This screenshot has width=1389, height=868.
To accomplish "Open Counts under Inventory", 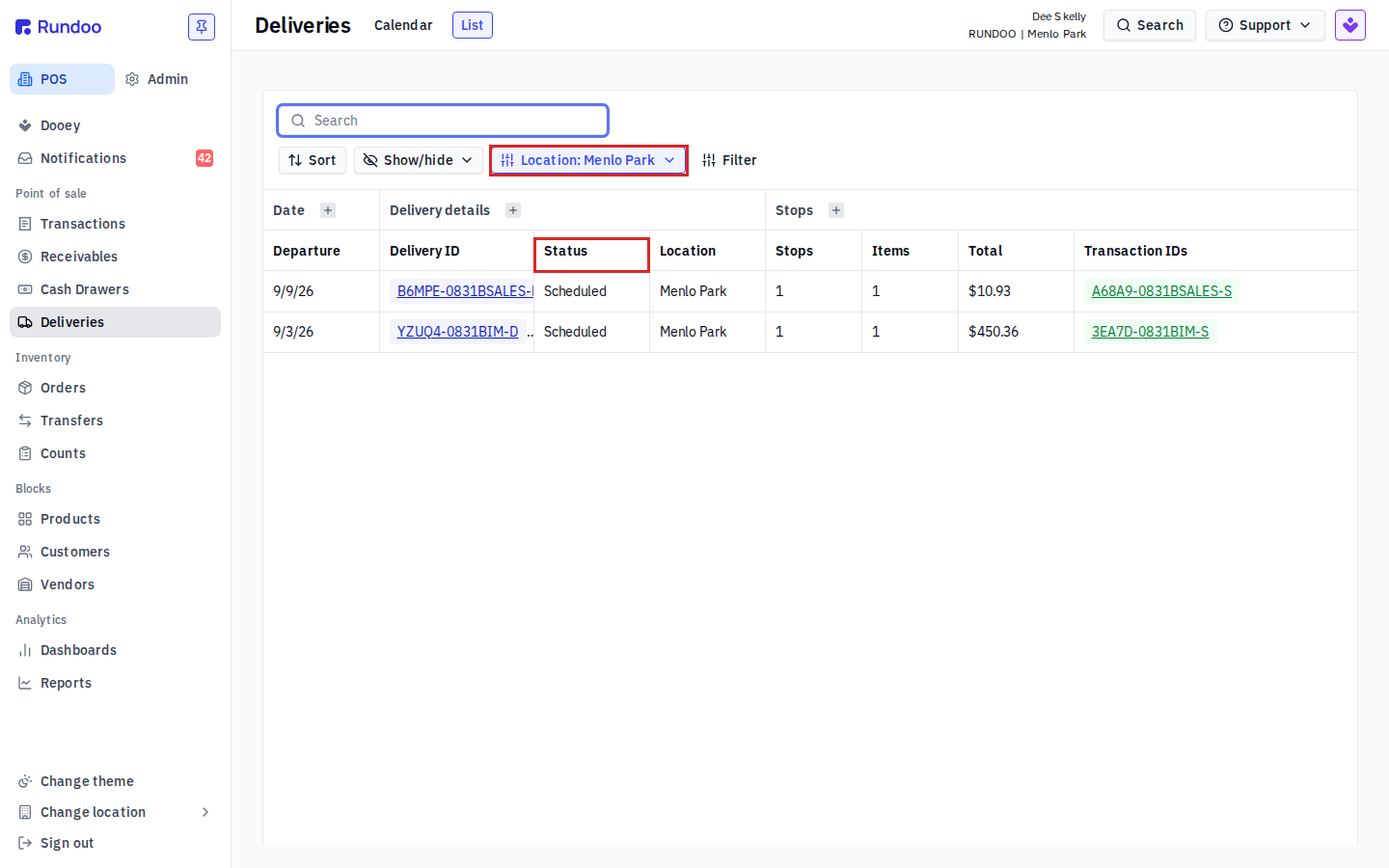I will click(x=115, y=453).
